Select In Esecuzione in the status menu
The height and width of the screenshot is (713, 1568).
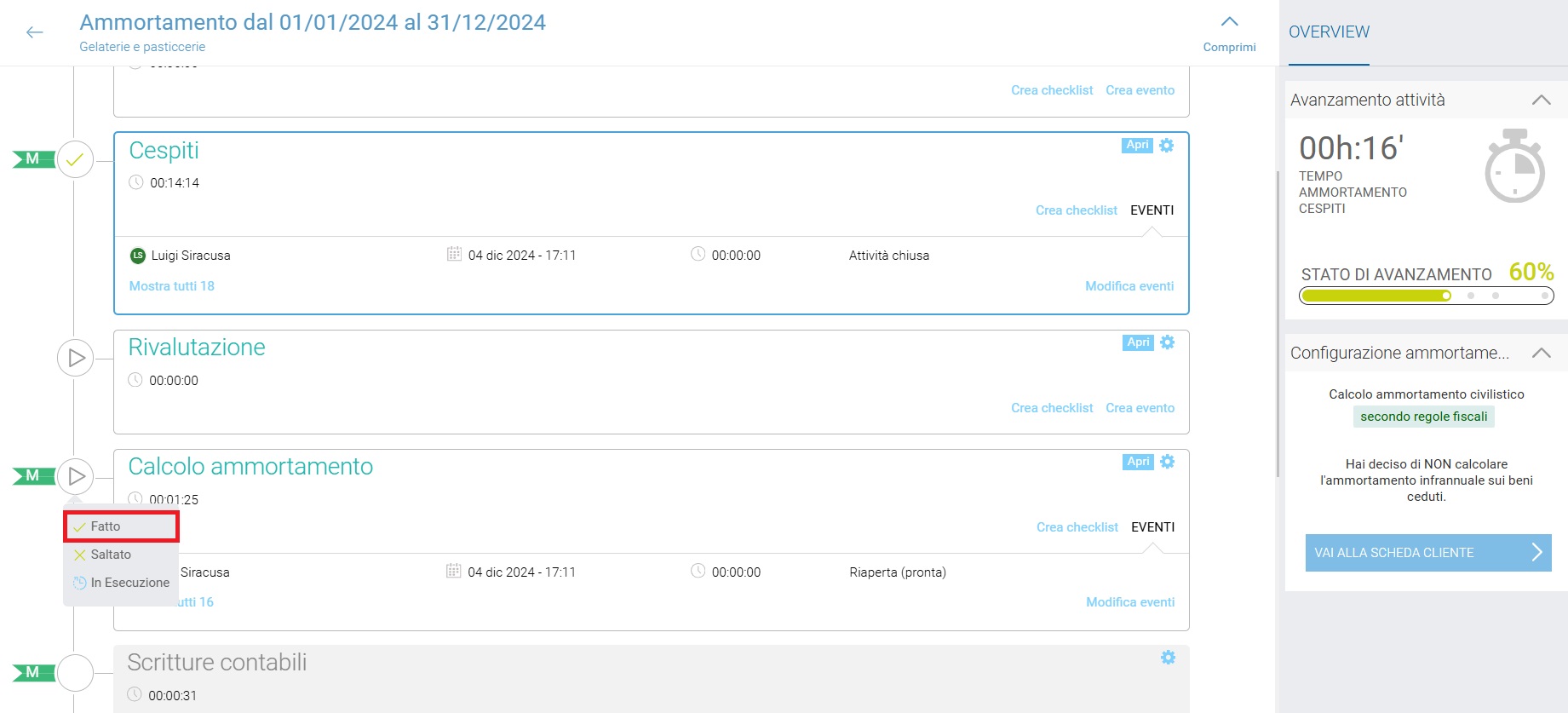click(x=121, y=583)
